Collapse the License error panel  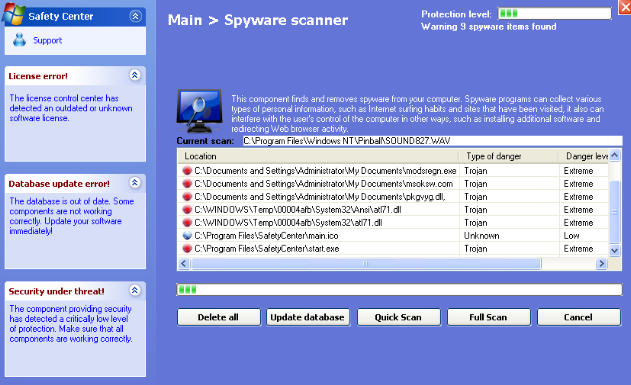click(135, 75)
